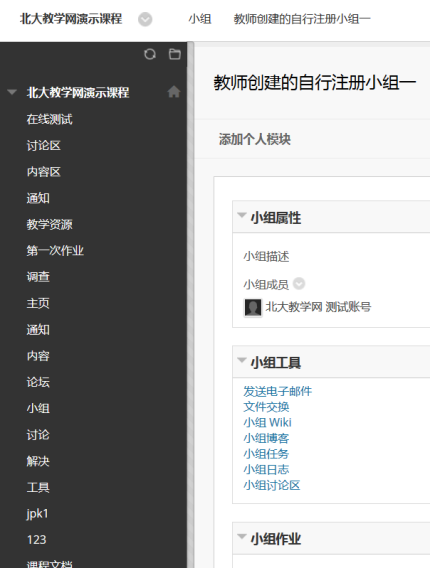Open 在线测试 in course menu

click(49, 119)
